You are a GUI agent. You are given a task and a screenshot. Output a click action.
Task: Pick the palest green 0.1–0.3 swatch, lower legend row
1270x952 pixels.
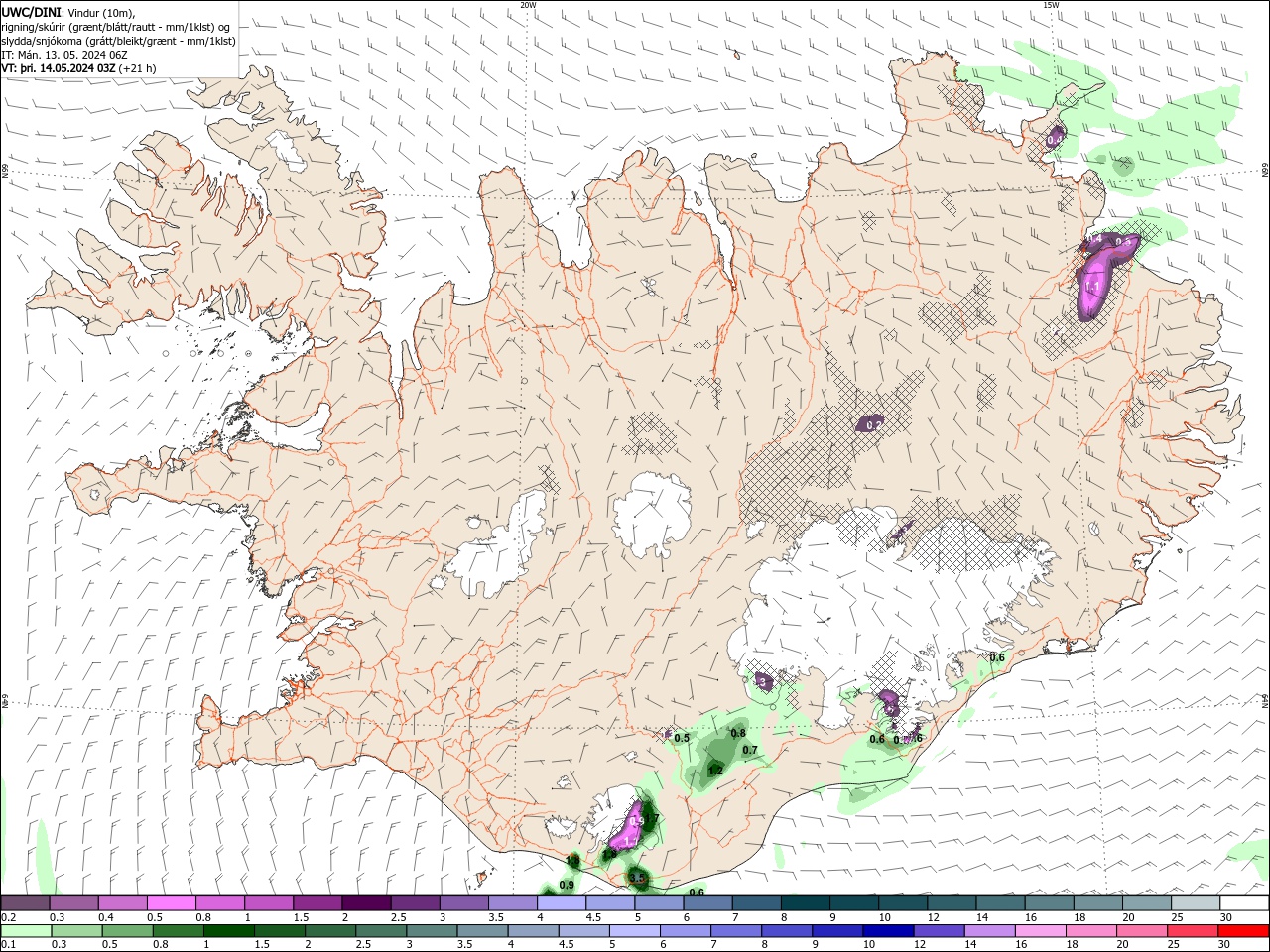click(26, 931)
